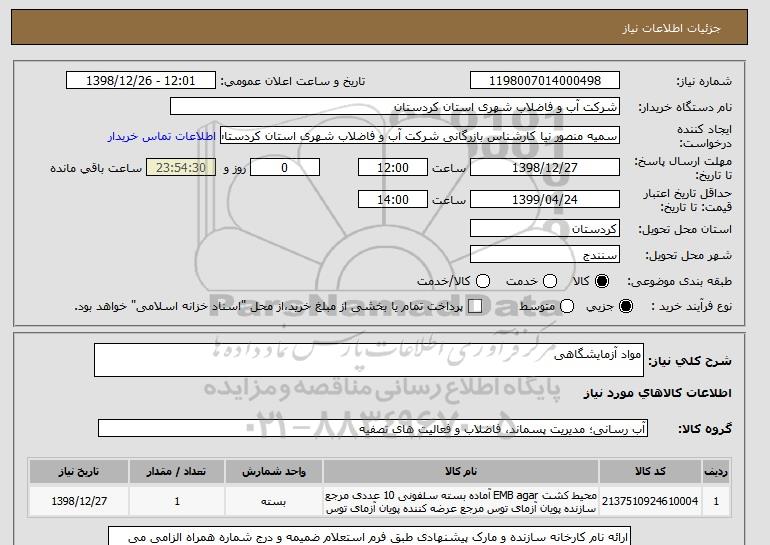770x545 pixels.
Task: Click product code 2137510924610004 cell
Action: (x=650, y=501)
